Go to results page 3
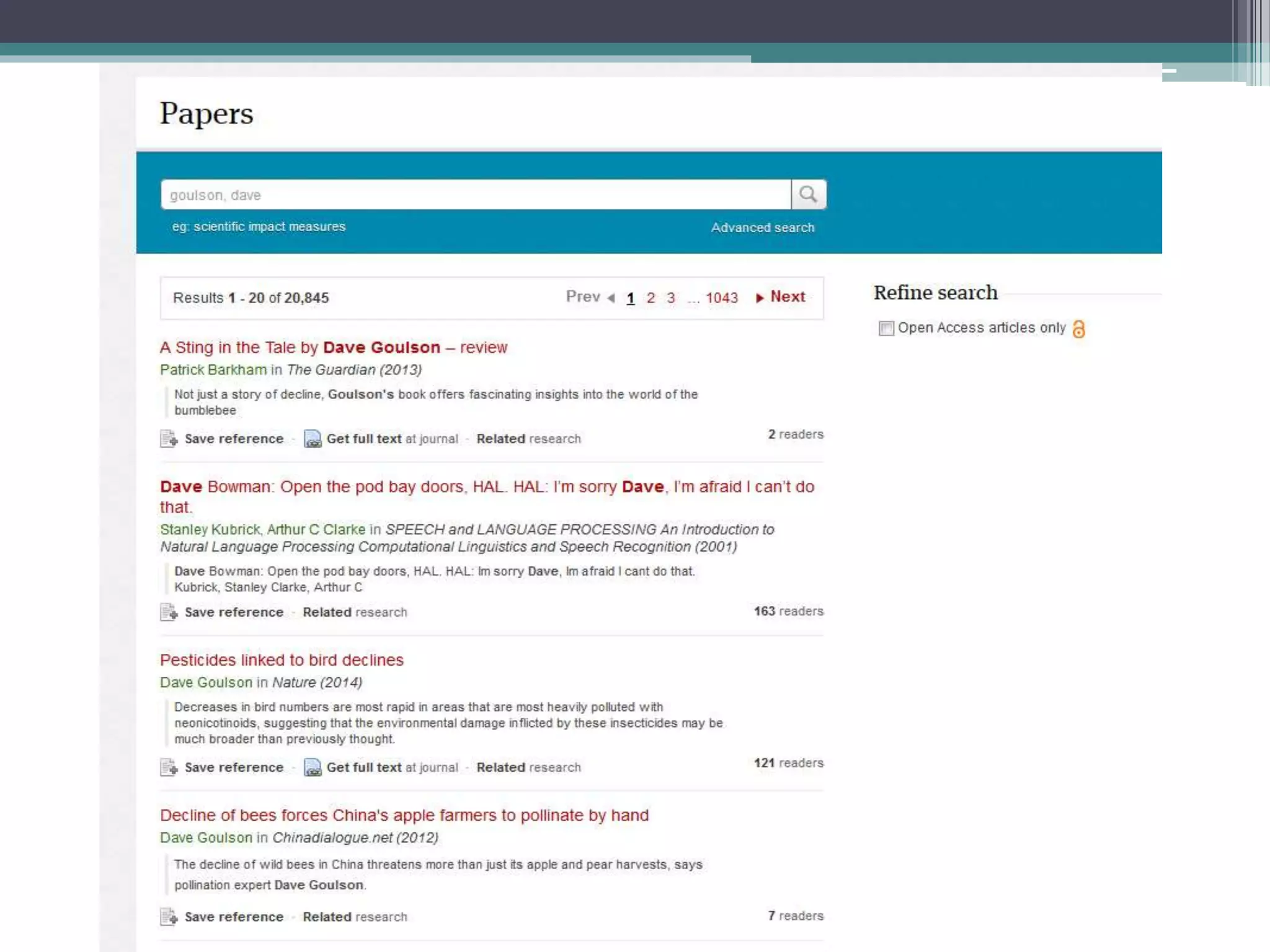This screenshot has height=952, width=1270. (670, 298)
